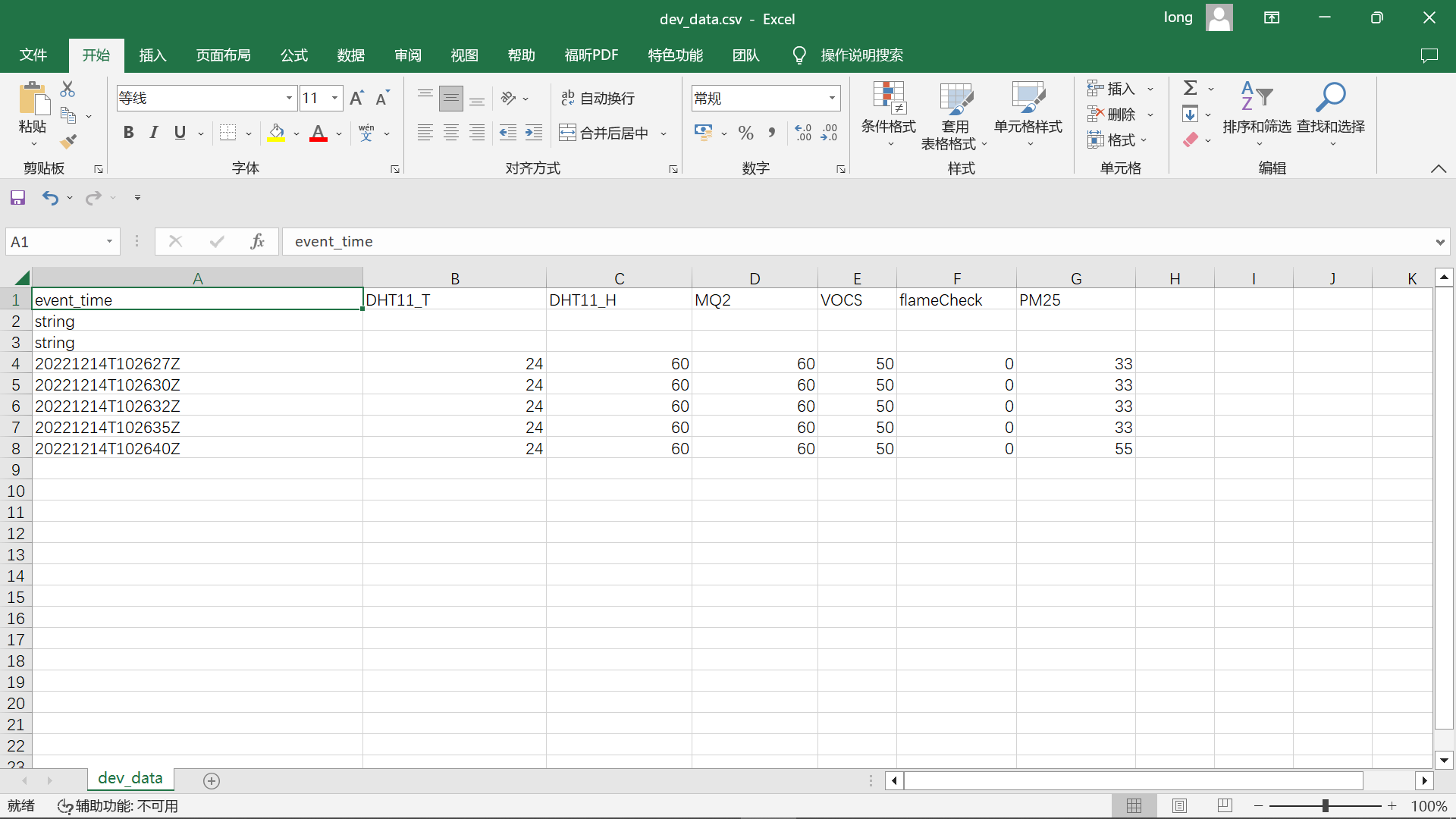Click the percent style icon
Viewport: 1456px width, 819px height.
coord(745,133)
